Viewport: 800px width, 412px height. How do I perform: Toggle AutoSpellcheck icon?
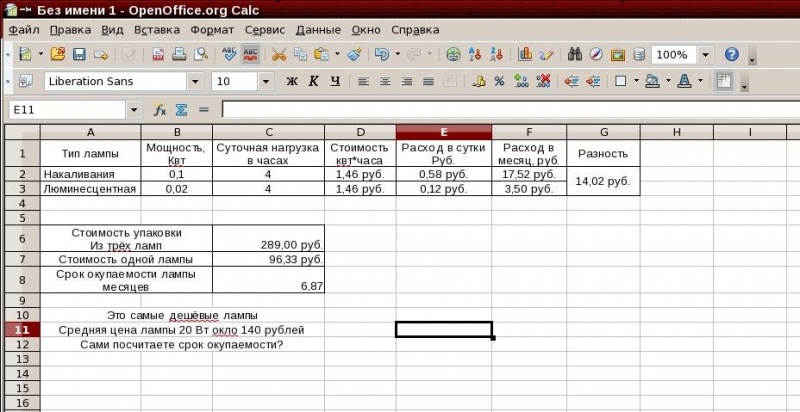250,54
